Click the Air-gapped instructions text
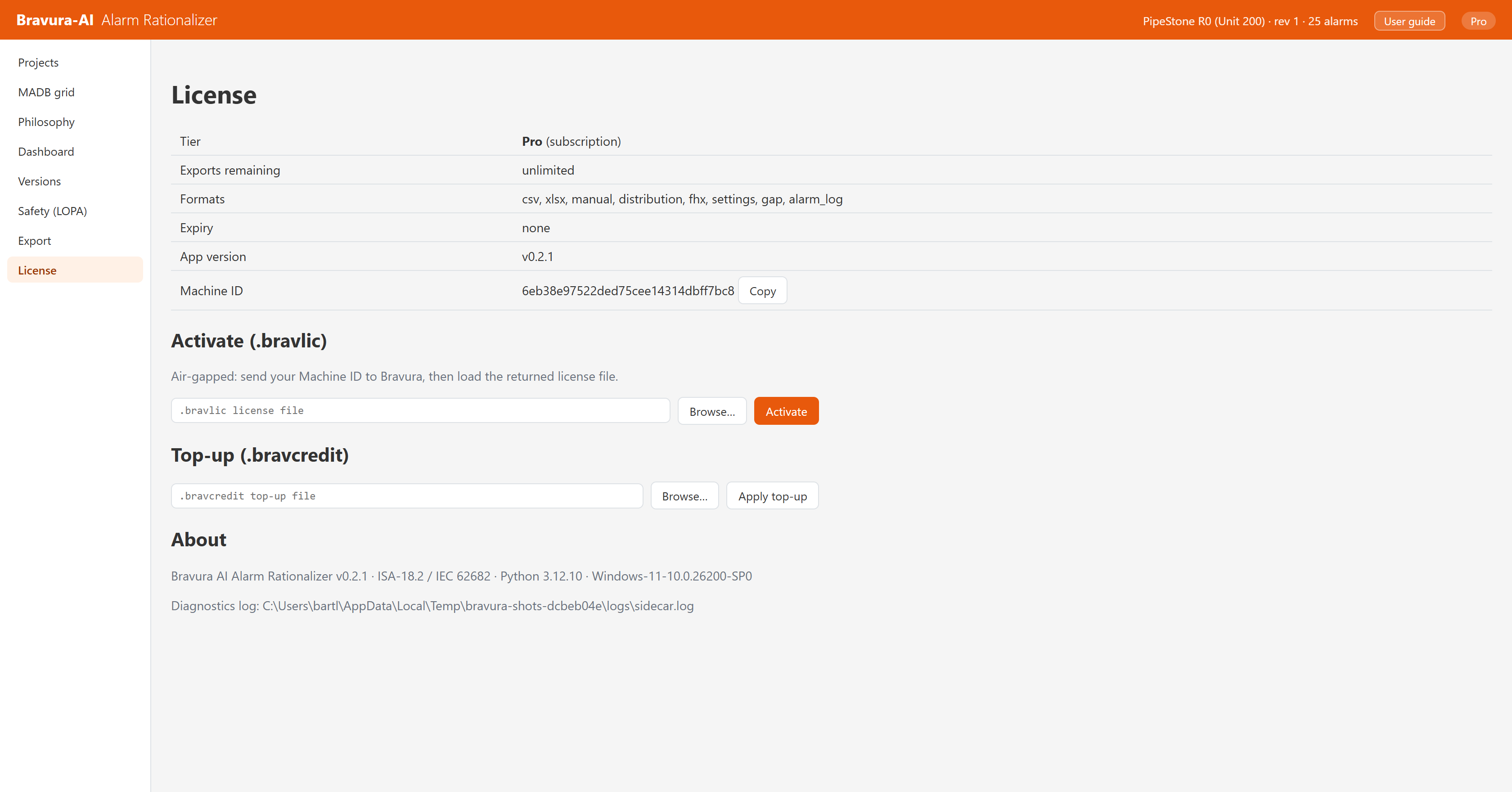This screenshot has width=1512, height=792. click(394, 376)
